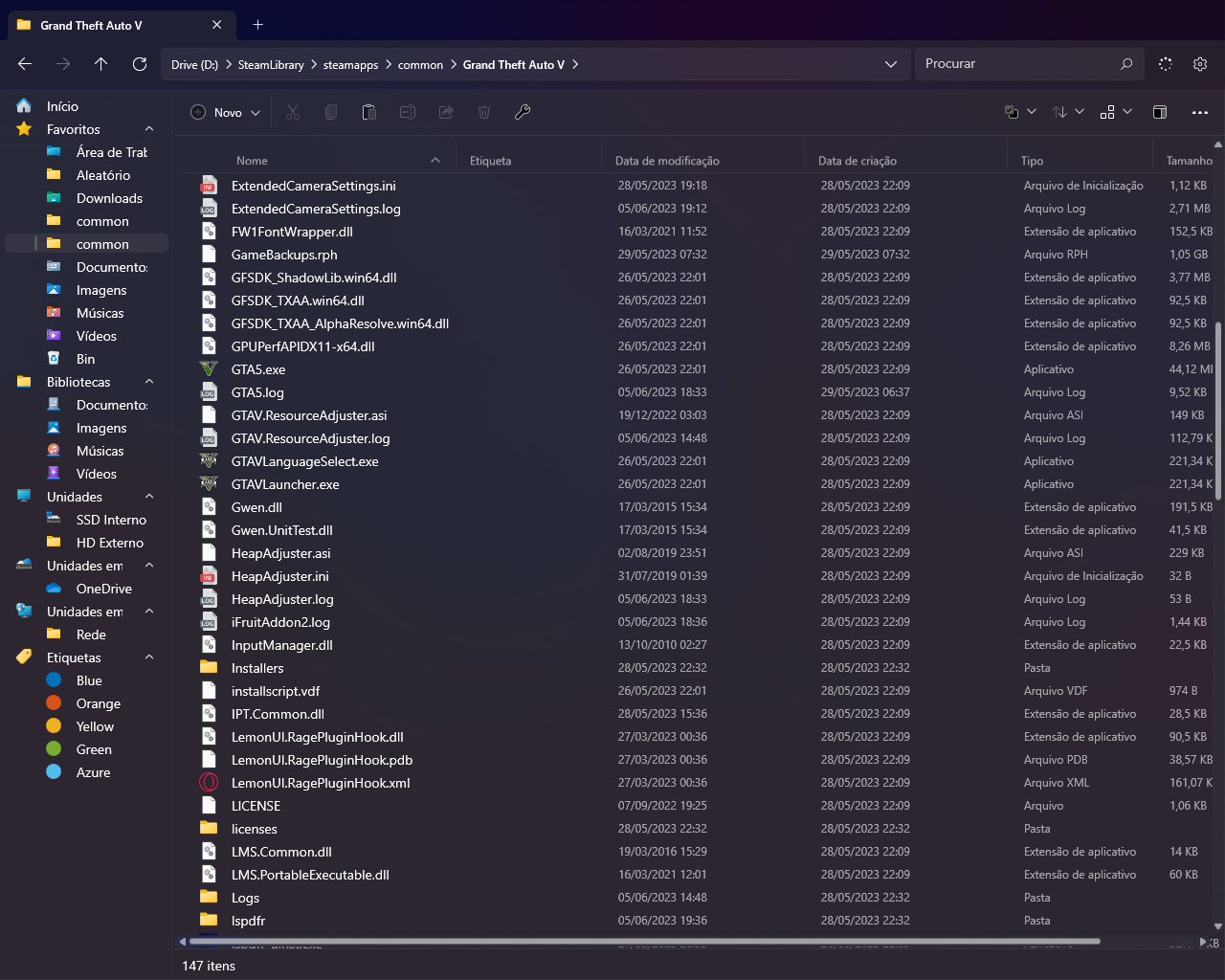Image resolution: width=1225 pixels, height=980 pixels.
Task: Sort by the Tamanho column header
Action: [x=1190, y=161]
